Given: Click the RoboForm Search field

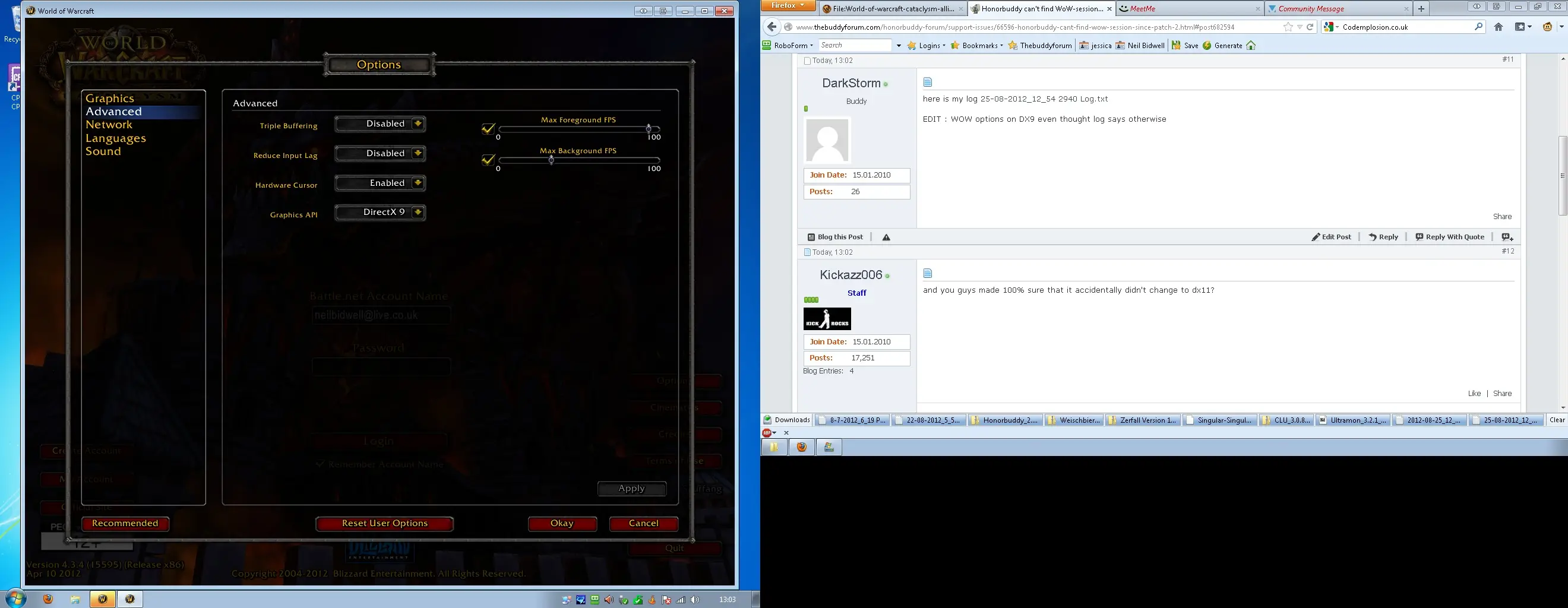Looking at the screenshot, I should coord(855,45).
